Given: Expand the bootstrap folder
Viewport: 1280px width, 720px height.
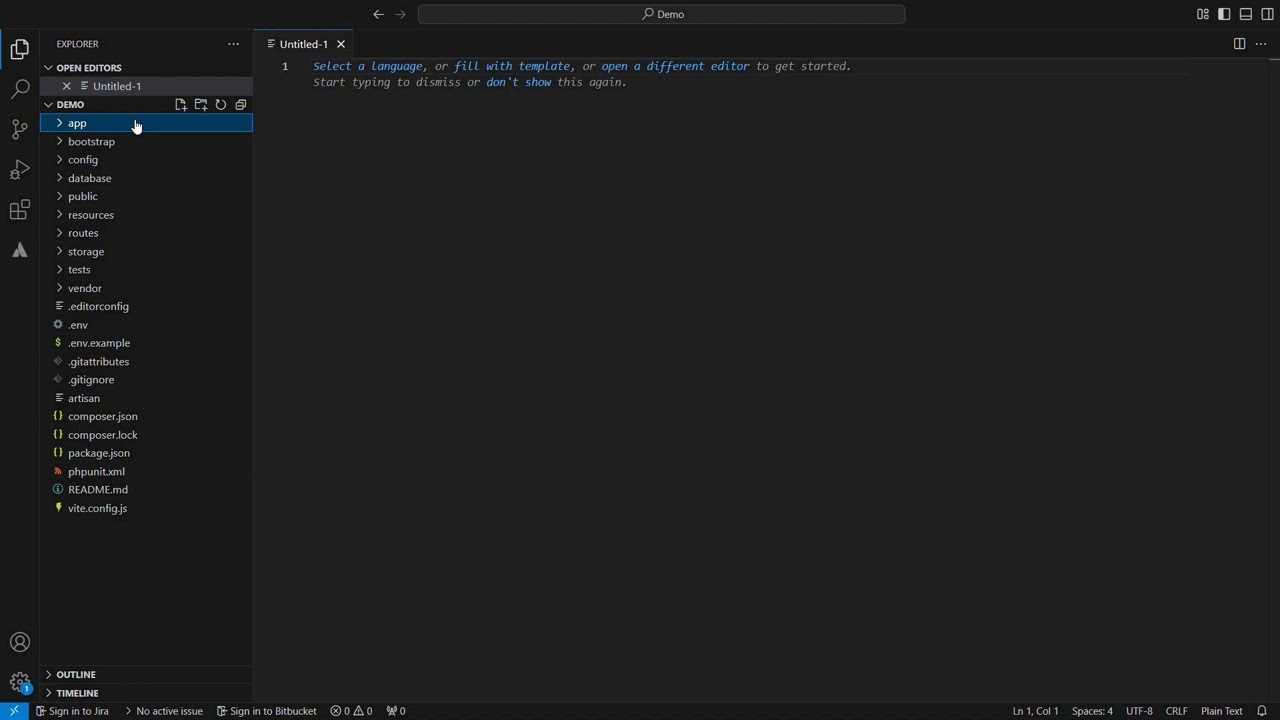Looking at the screenshot, I should point(146,142).
